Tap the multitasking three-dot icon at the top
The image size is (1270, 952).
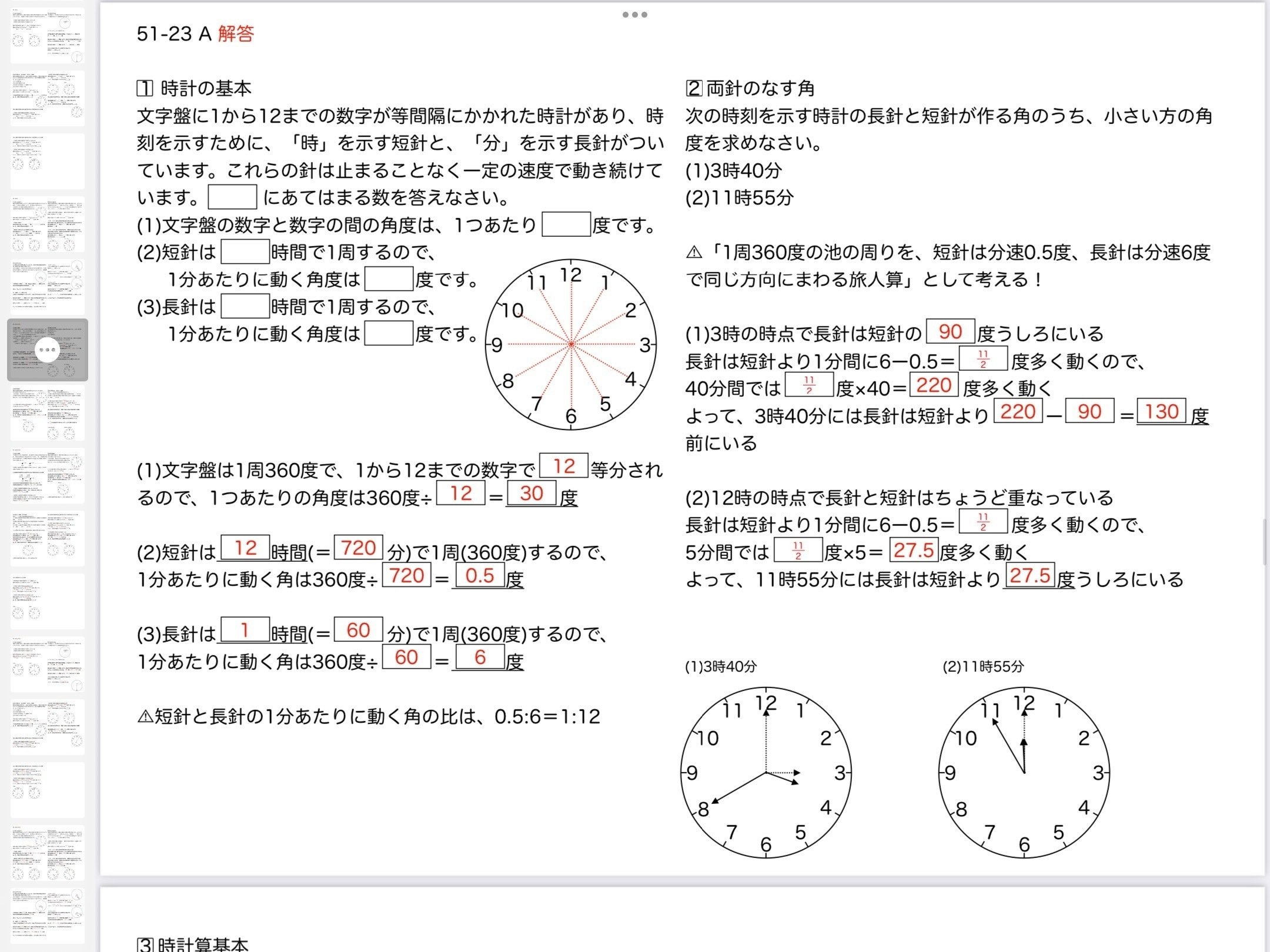[x=634, y=15]
